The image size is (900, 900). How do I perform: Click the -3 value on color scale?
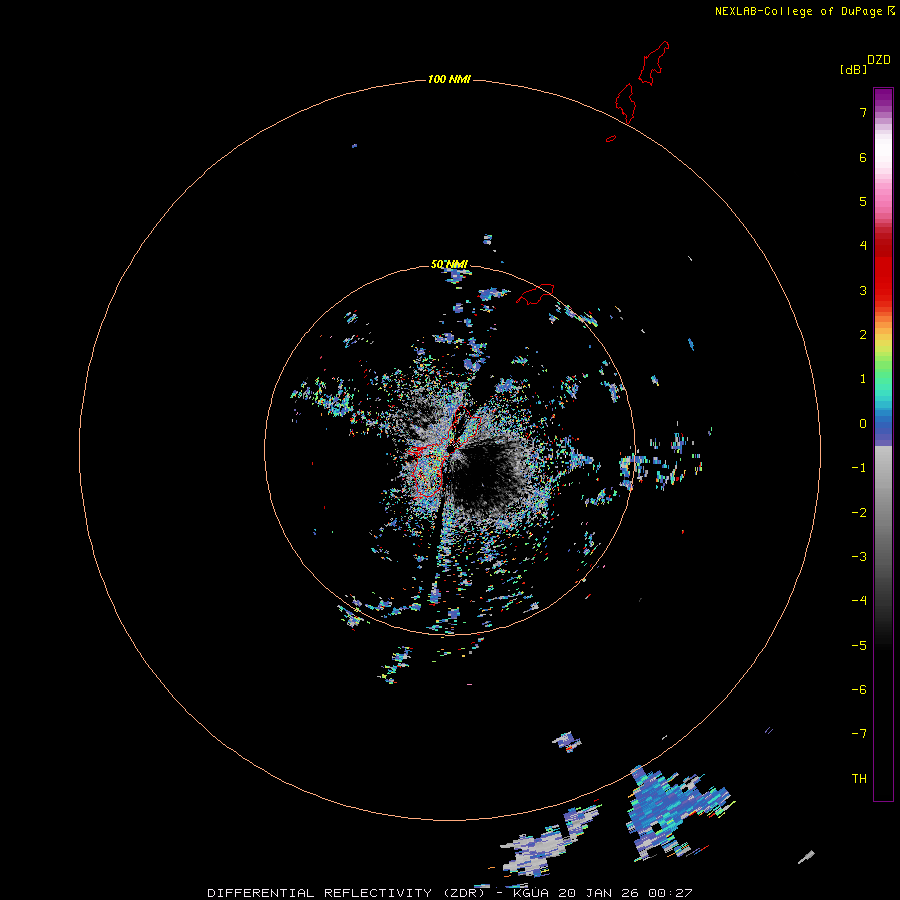(859, 557)
